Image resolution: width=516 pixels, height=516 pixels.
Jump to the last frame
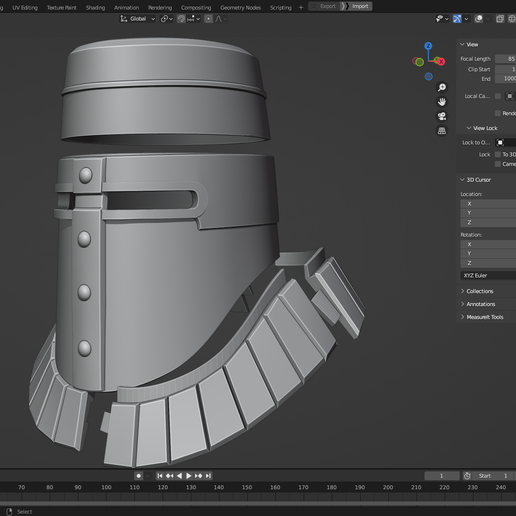208,476
